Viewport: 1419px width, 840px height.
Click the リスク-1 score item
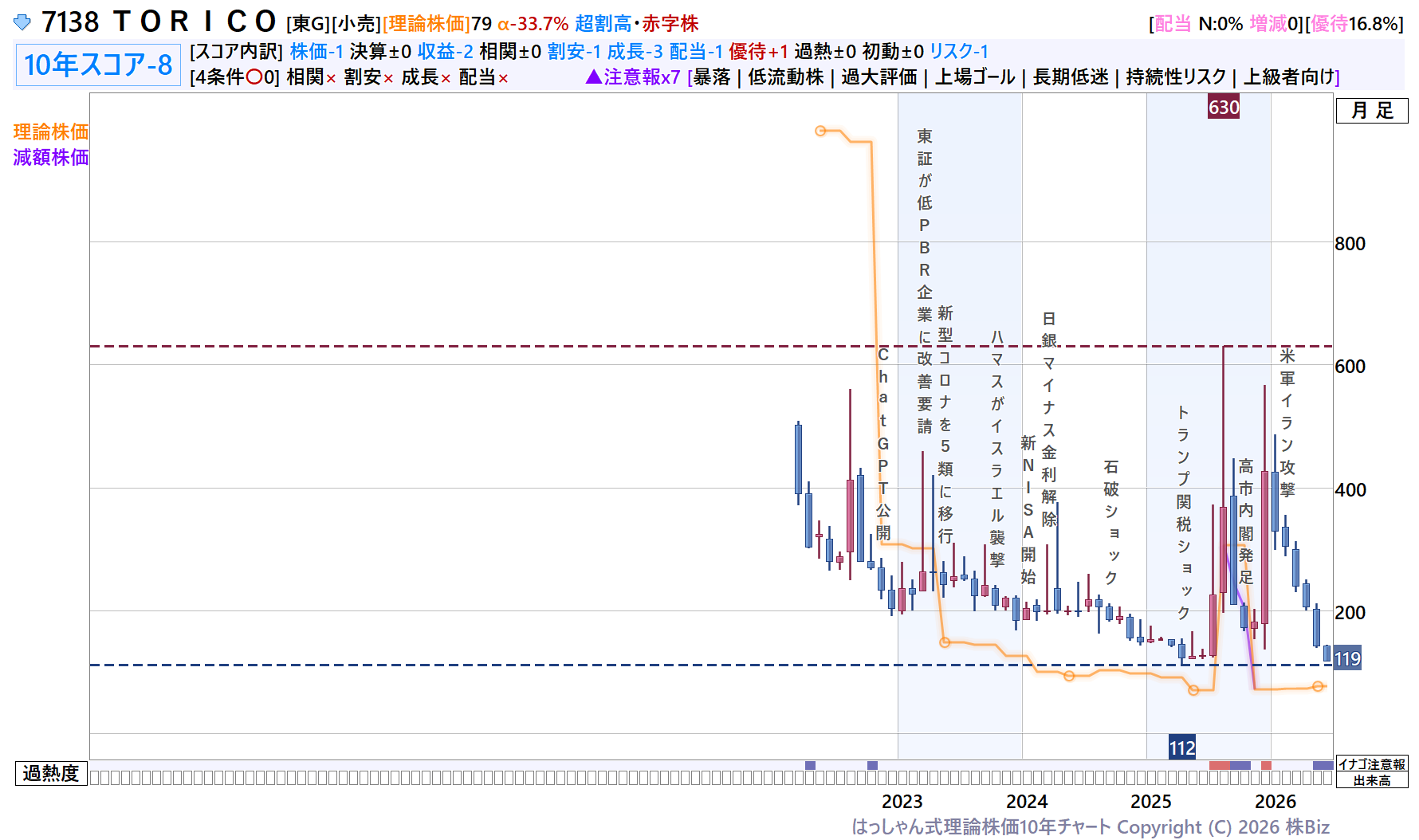click(x=959, y=52)
